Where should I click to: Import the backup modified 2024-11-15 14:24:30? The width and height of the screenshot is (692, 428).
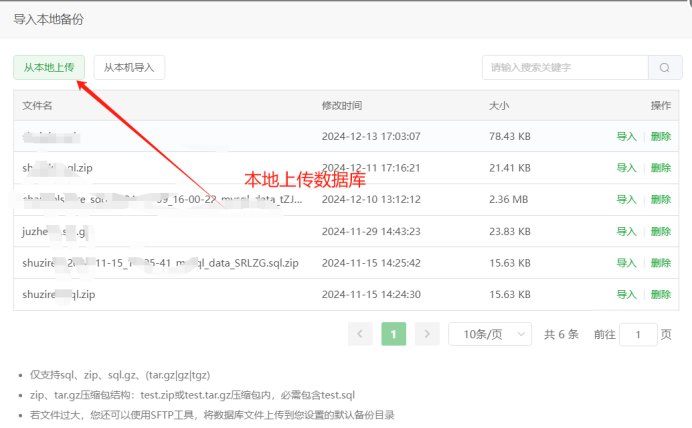(x=626, y=294)
